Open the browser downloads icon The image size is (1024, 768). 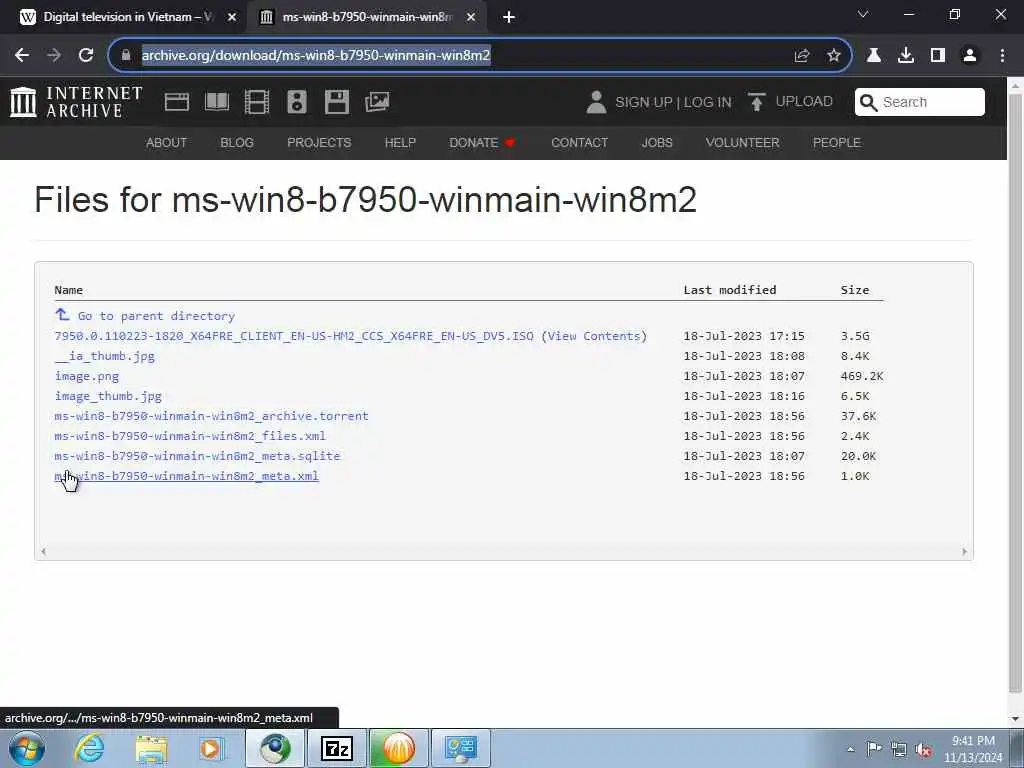905,56
